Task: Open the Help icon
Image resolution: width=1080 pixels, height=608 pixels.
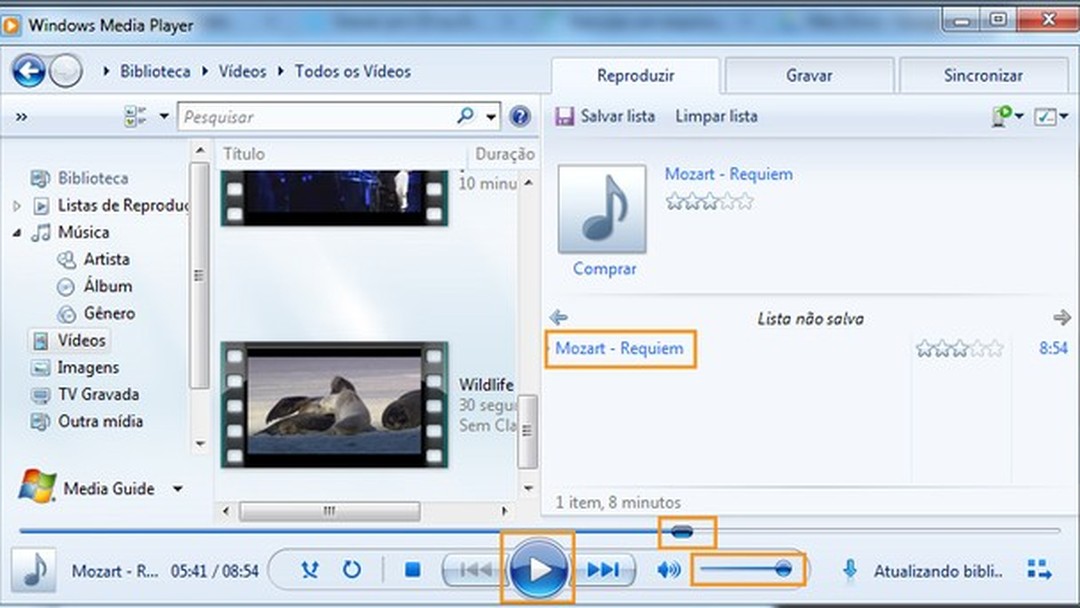Action: click(519, 116)
